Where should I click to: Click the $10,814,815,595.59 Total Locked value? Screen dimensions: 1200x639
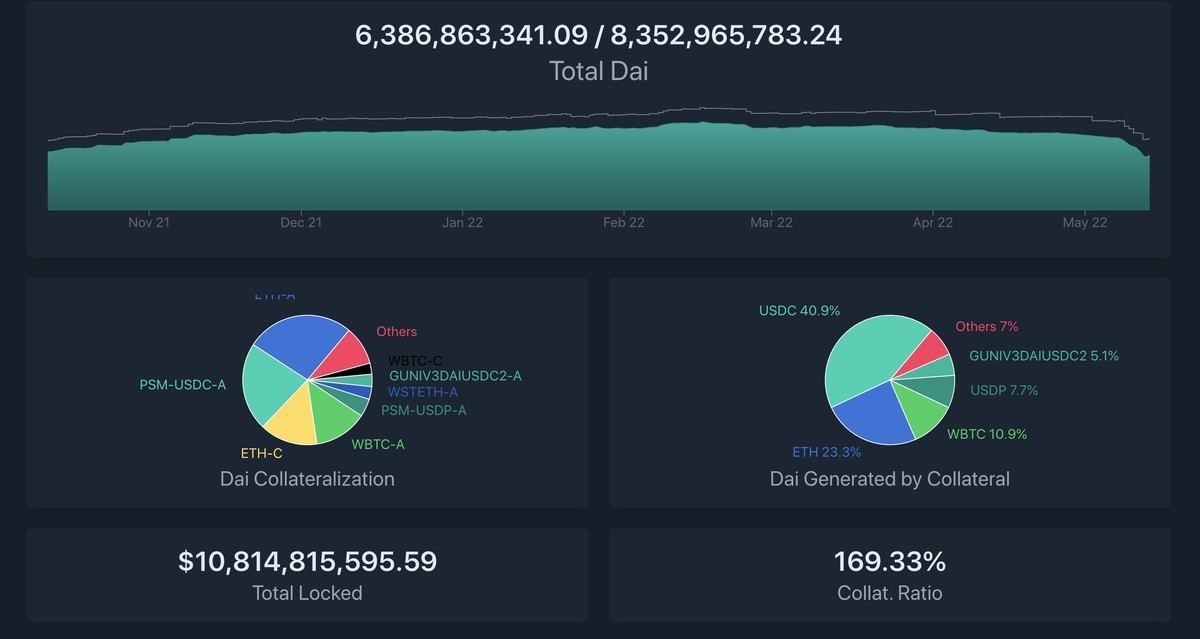click(x=307, y=561)
